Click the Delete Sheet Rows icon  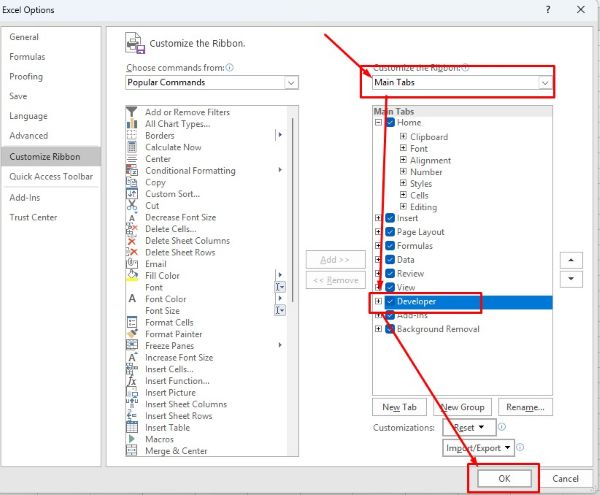coord(132,252)
